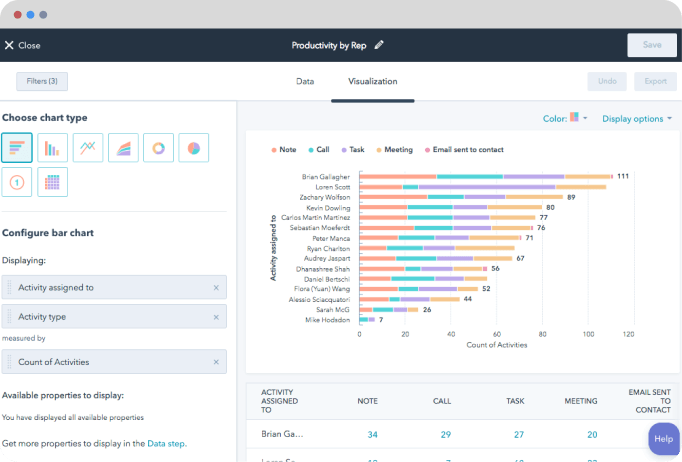Toggle the Note series in legend
The height and width of the screenshot is (462, 682).
point(283,150)
